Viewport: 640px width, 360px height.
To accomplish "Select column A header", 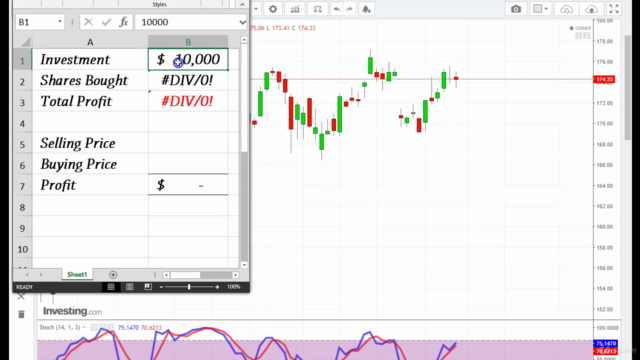I will tap(90, 42).
